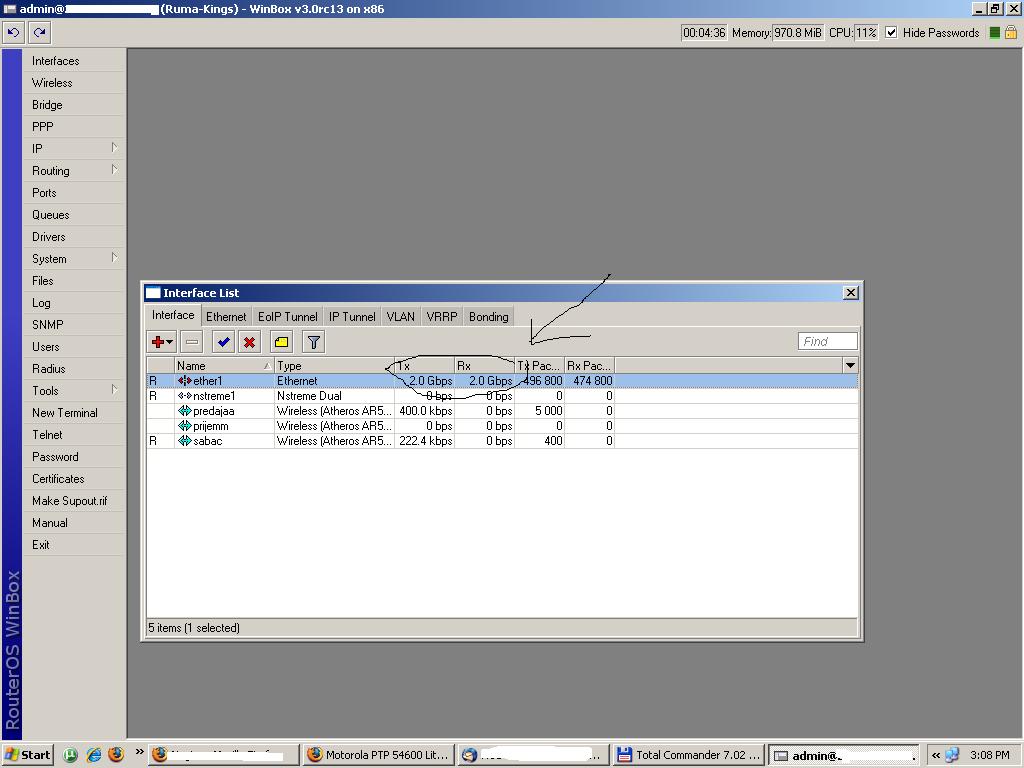Click the Firefox quick launch icon
This screenshot has width=1024, height=768.
[116, 754]
